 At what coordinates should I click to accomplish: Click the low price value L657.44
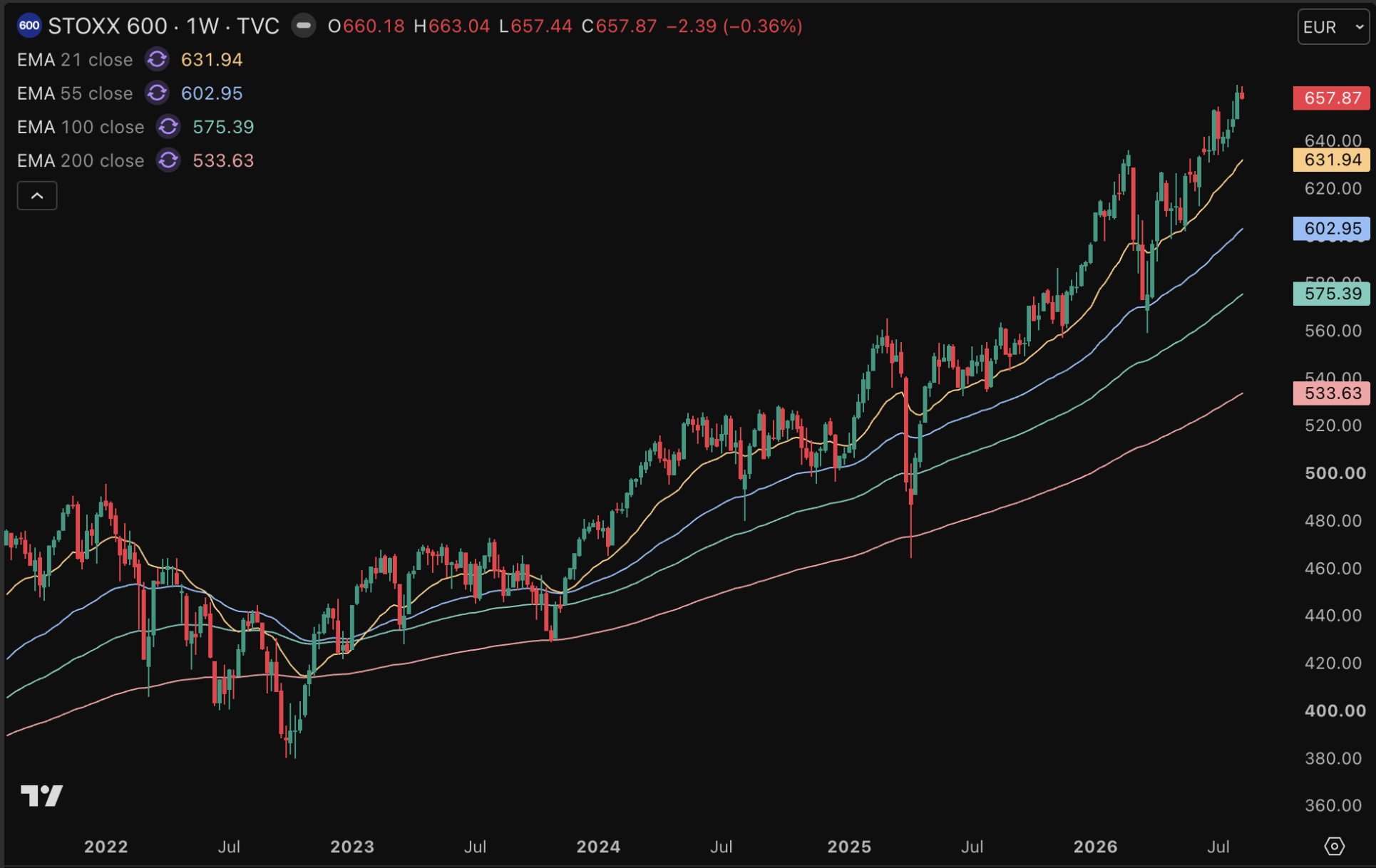point(535,26)
